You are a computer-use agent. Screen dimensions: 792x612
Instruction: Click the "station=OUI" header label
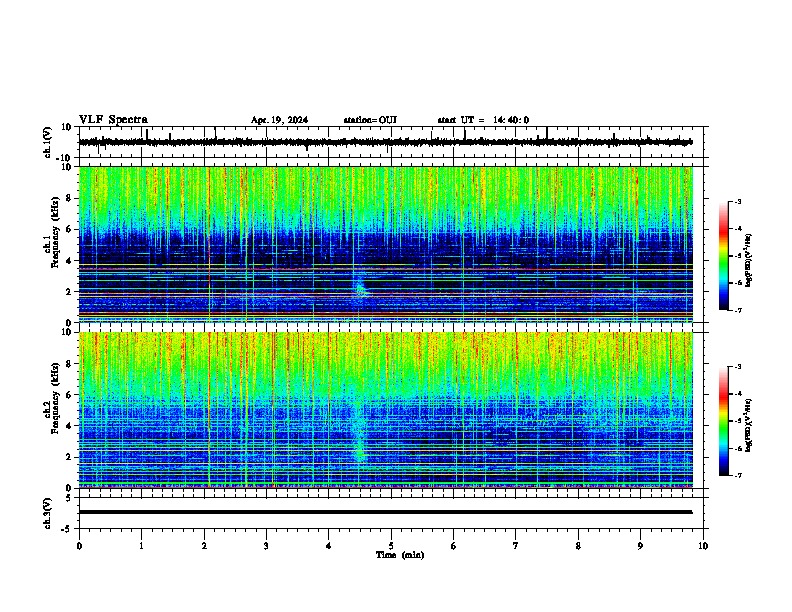coord(370,120)
